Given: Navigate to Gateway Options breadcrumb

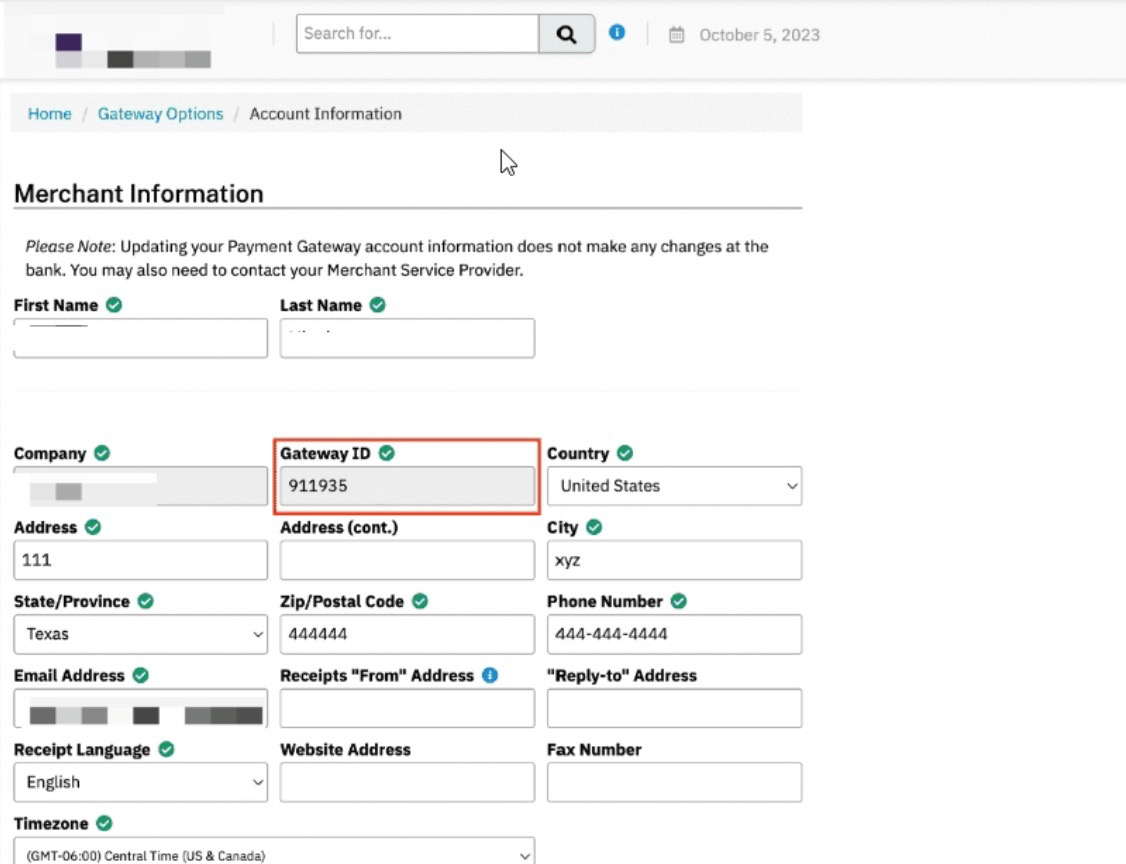Looking at the screenshot, I should click(x=160, y=114).
